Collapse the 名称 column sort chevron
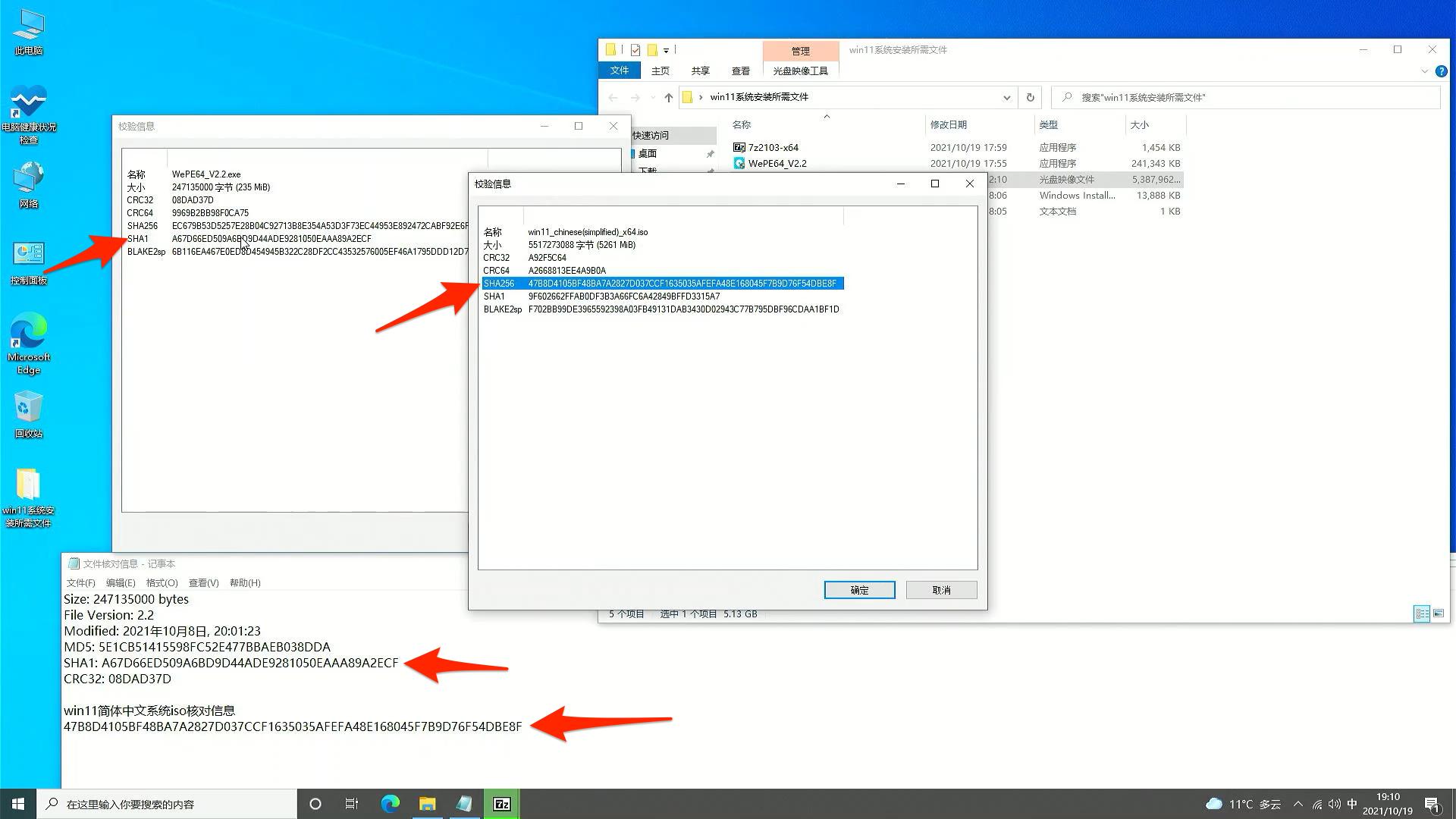The height and width of the screenshot is (819, 1456). pos(827,117)
